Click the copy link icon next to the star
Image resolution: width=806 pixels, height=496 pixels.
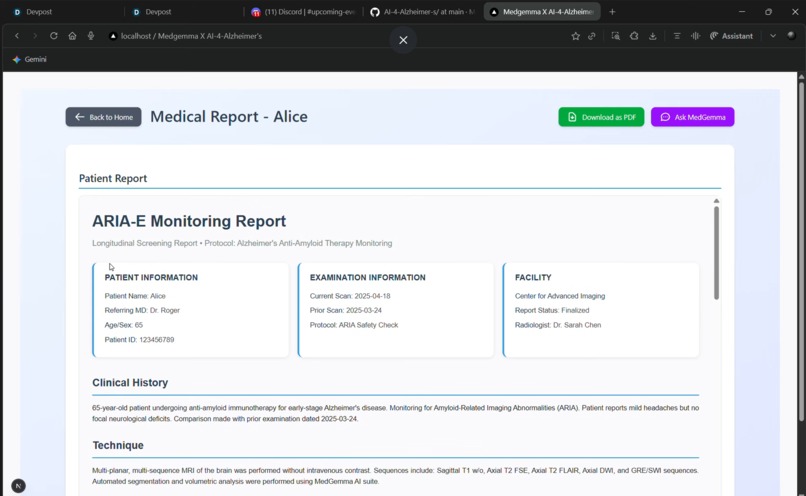[592, 36]
